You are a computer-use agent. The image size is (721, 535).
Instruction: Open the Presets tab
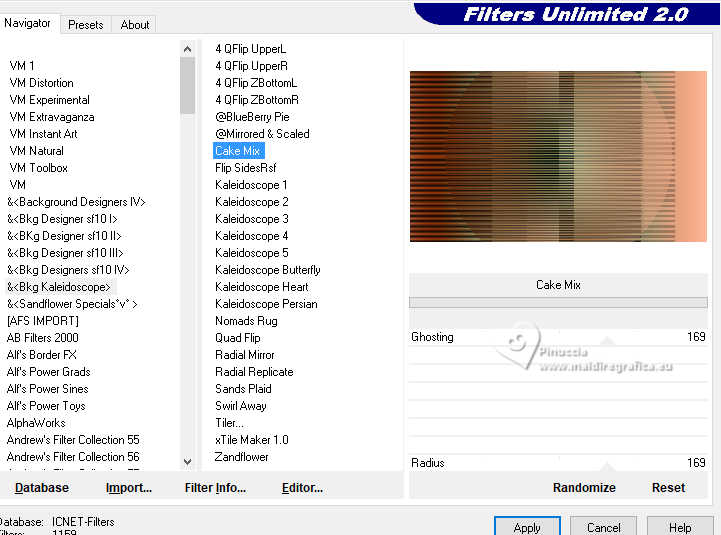coord(86,25)
